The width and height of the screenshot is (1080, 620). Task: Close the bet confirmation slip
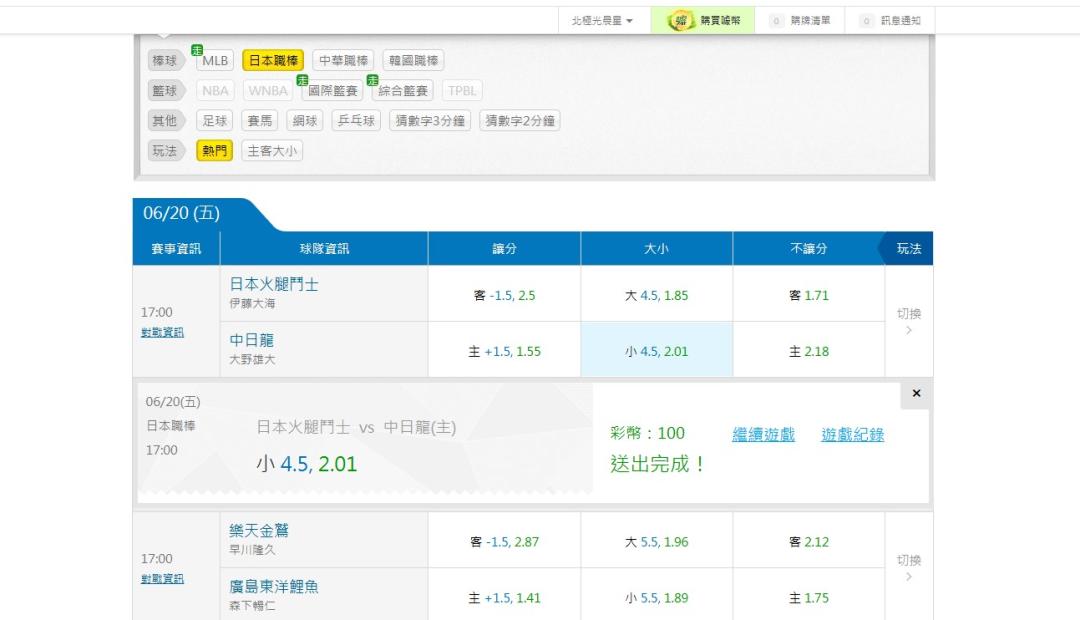pyautogui.click(x=916, y=393)
